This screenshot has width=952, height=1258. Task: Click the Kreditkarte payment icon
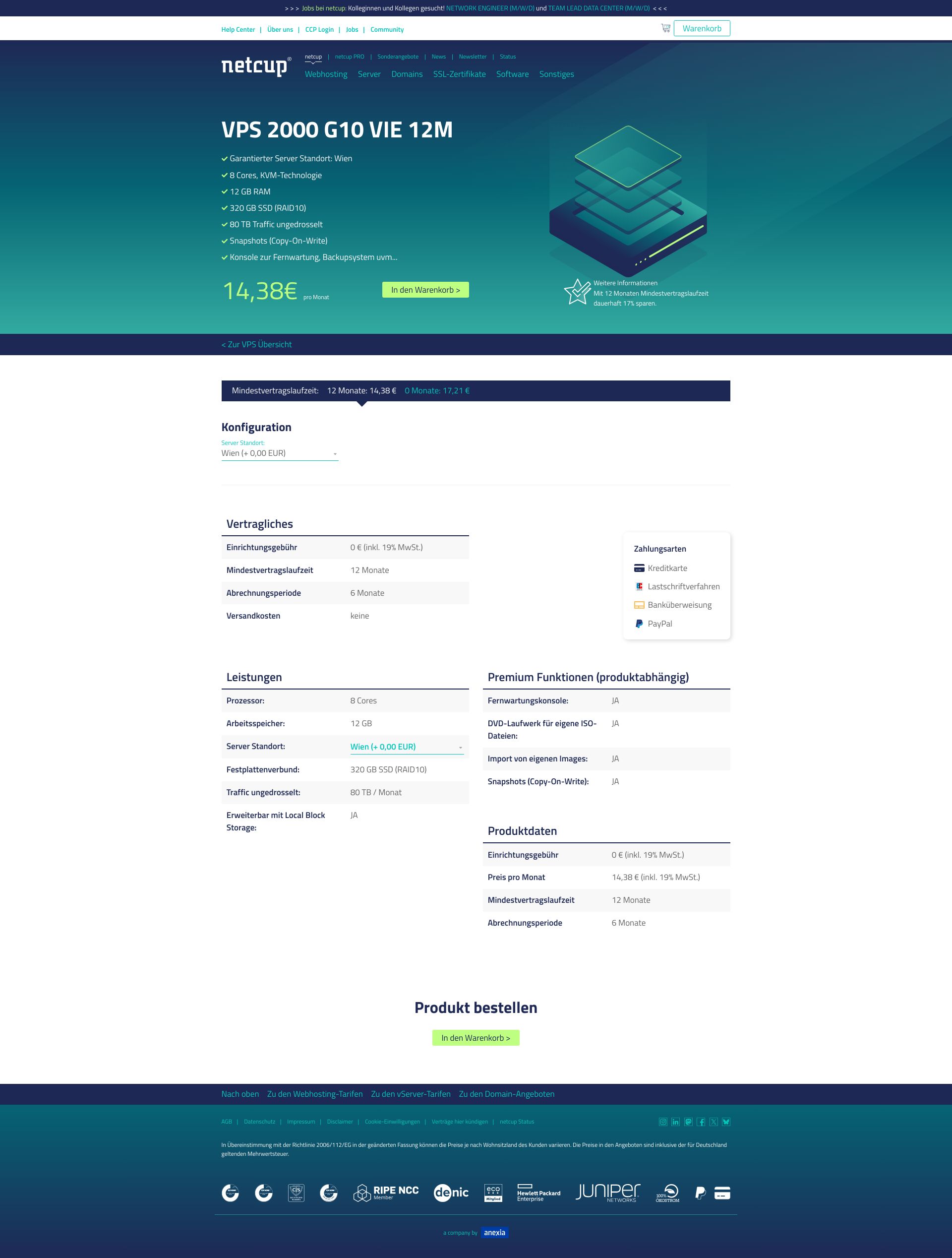(639, 568)
